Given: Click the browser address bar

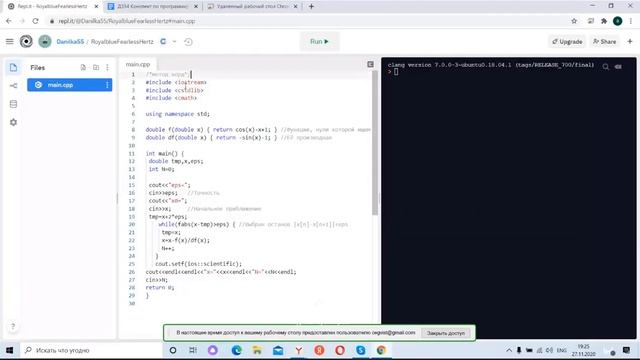Looking at the screenshot, I should (306, 21).
